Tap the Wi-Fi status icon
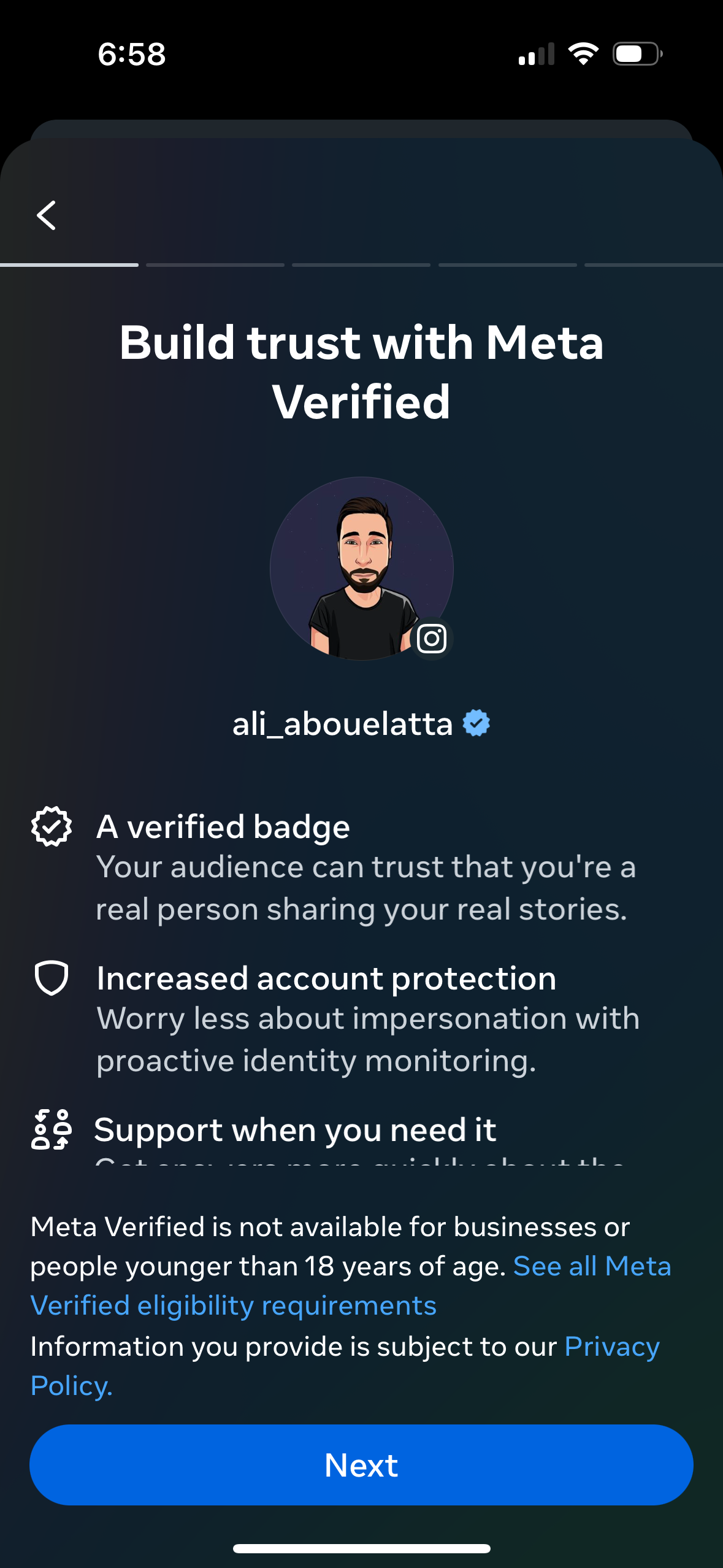Viewport: 723px width, 1568px height. coord(583,54)
